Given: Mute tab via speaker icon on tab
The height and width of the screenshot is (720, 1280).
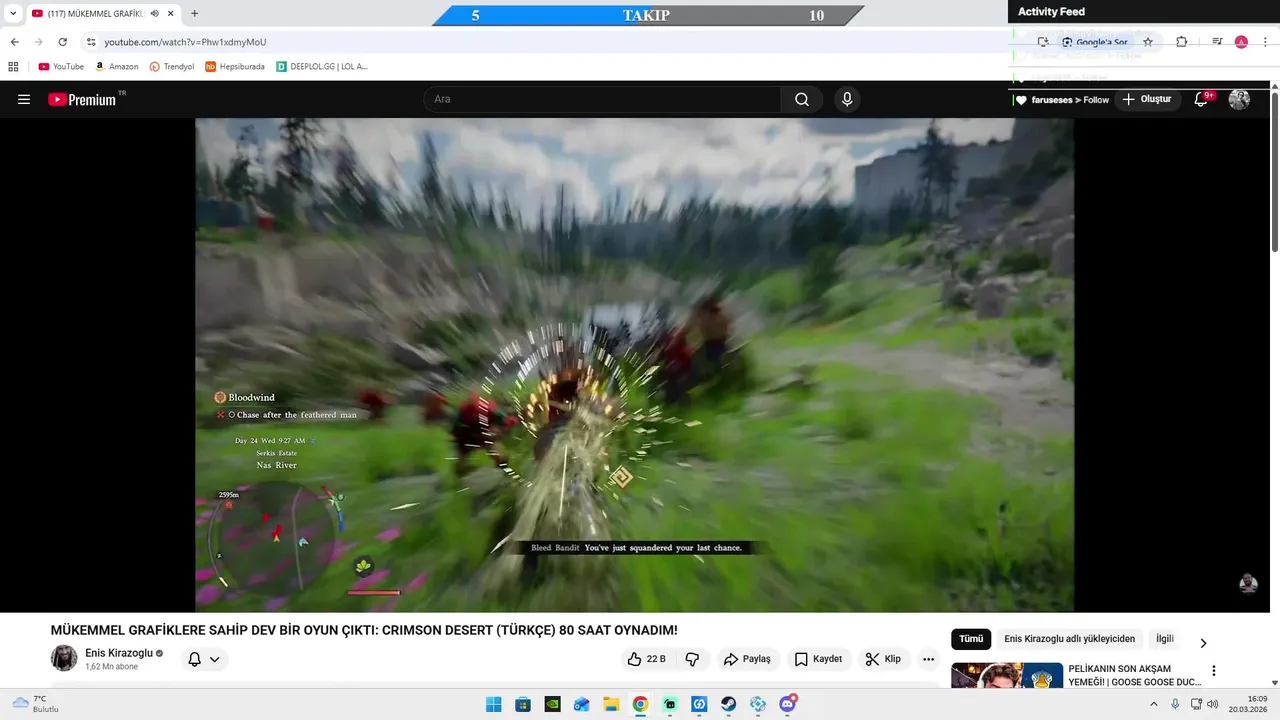Looking at the screenshot, I should coord(154,14).
